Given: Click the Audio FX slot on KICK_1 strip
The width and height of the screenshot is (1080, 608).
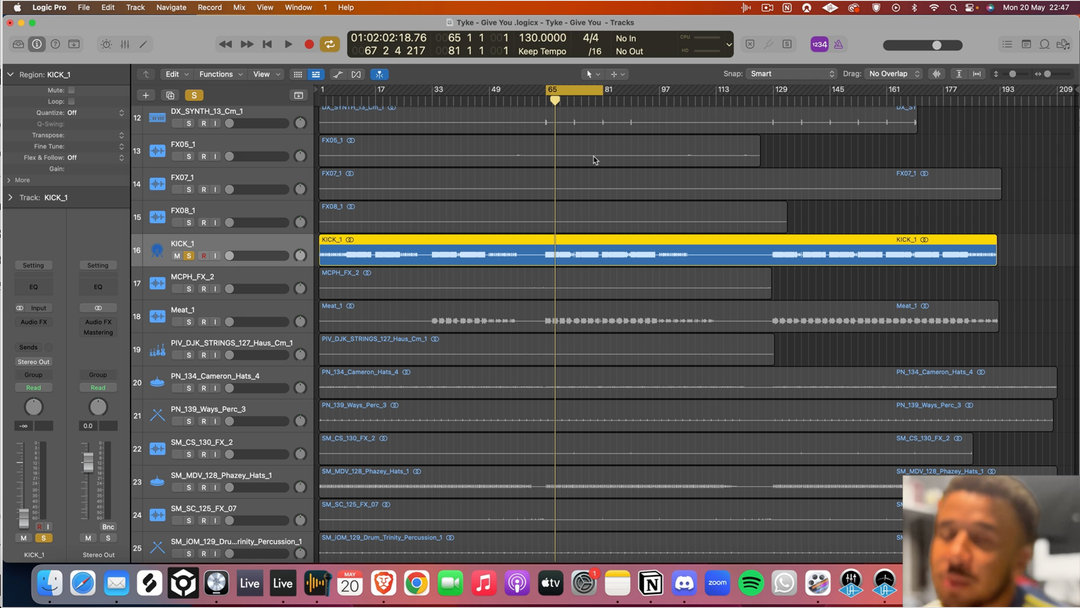Looking at the screenshot, I should coord(33,322).
